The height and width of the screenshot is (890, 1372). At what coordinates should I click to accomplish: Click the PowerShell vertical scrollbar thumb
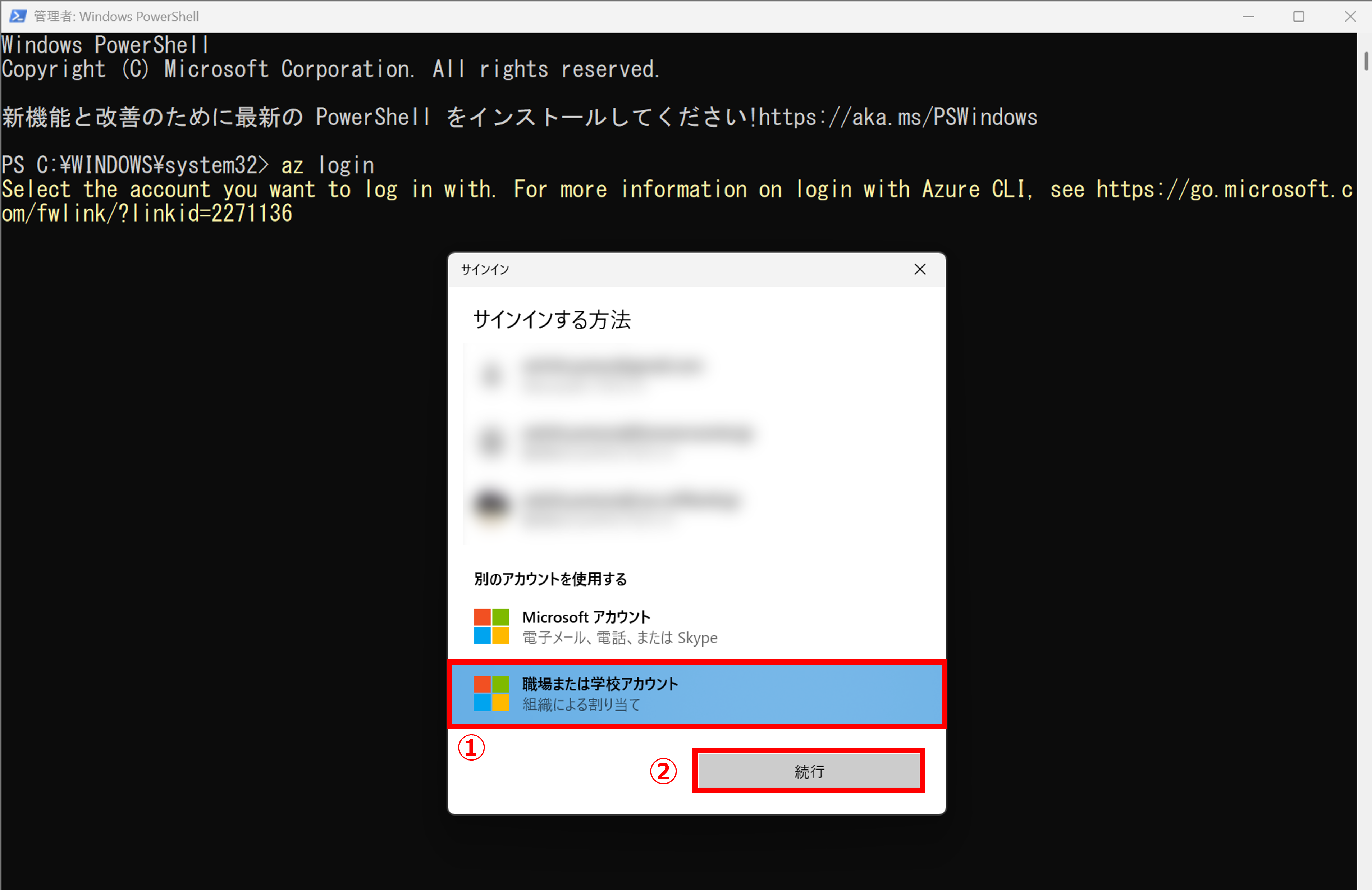click(1366, 62)
